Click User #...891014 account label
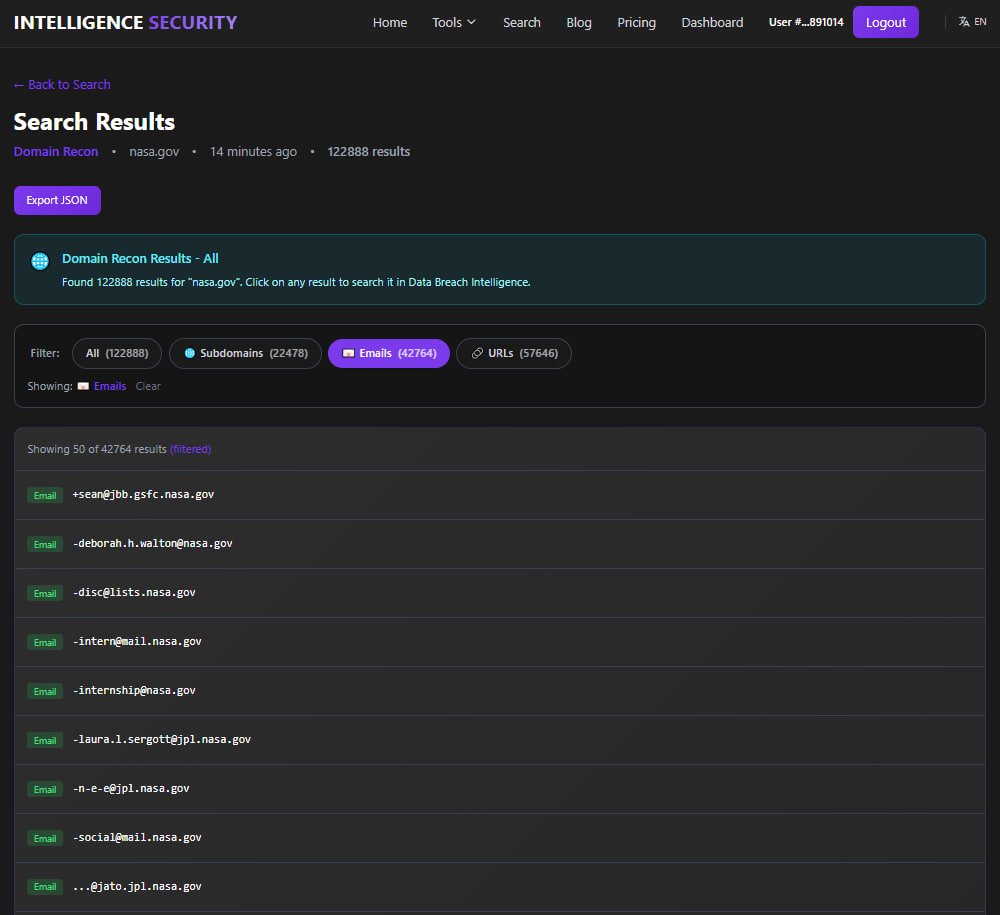 pos(805,22)
